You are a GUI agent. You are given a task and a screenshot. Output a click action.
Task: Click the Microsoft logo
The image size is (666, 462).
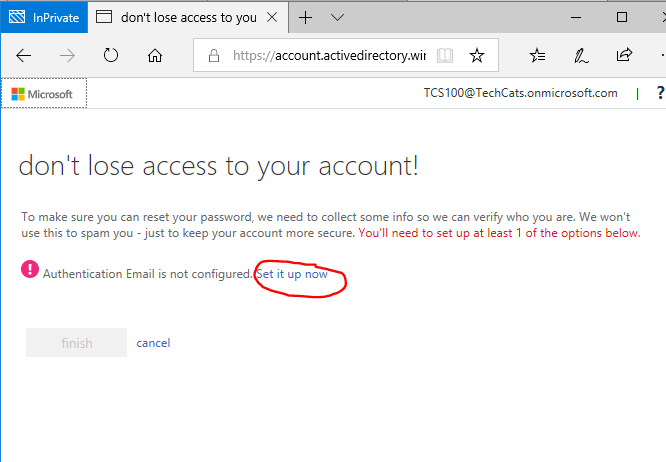(42, 94)
